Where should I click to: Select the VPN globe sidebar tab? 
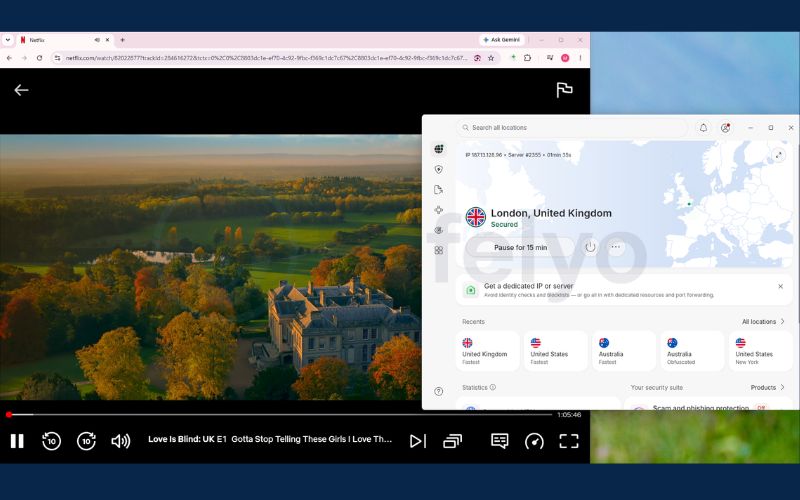click(x=439, y=149)
